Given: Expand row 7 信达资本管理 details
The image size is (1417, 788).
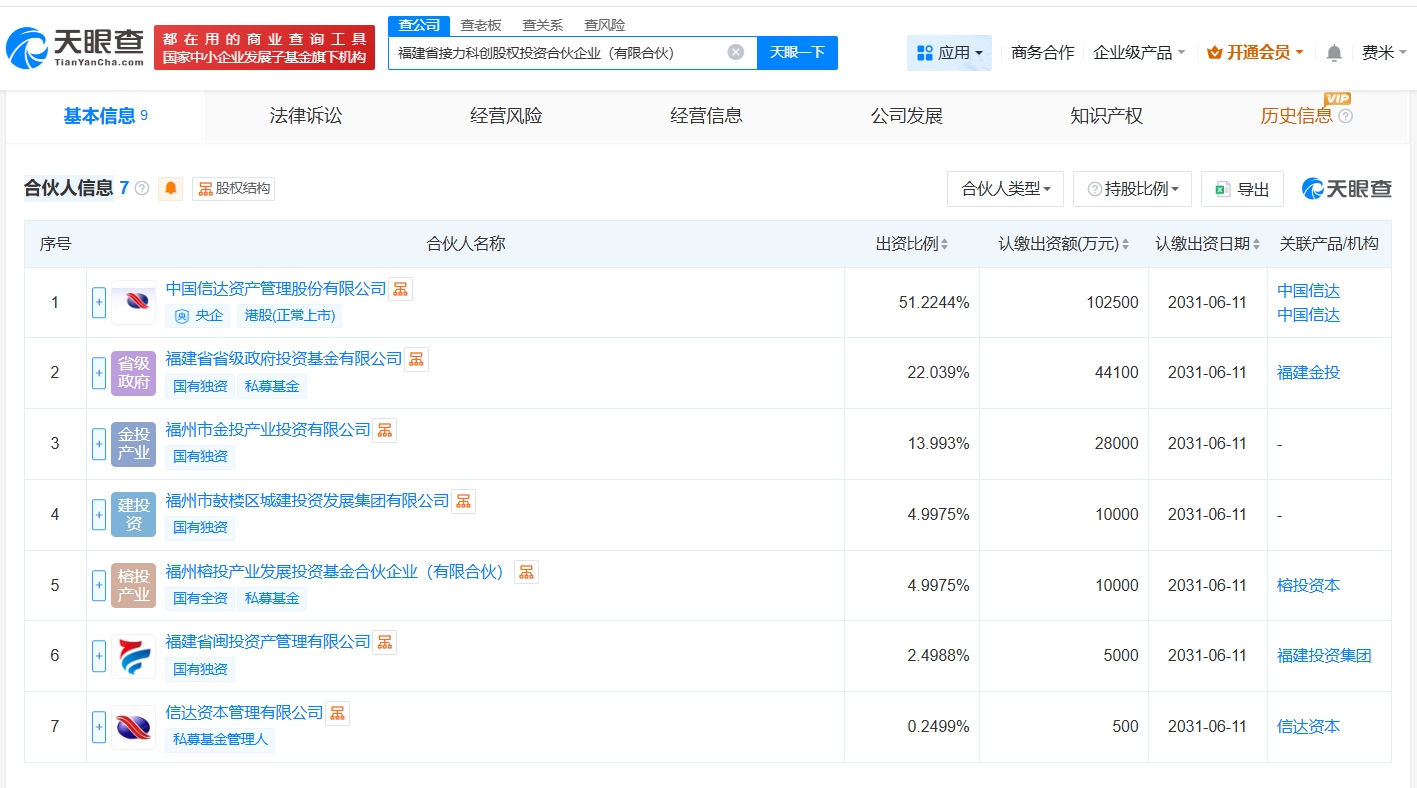Looking at the screenshot, I should (x=99, y=727).
